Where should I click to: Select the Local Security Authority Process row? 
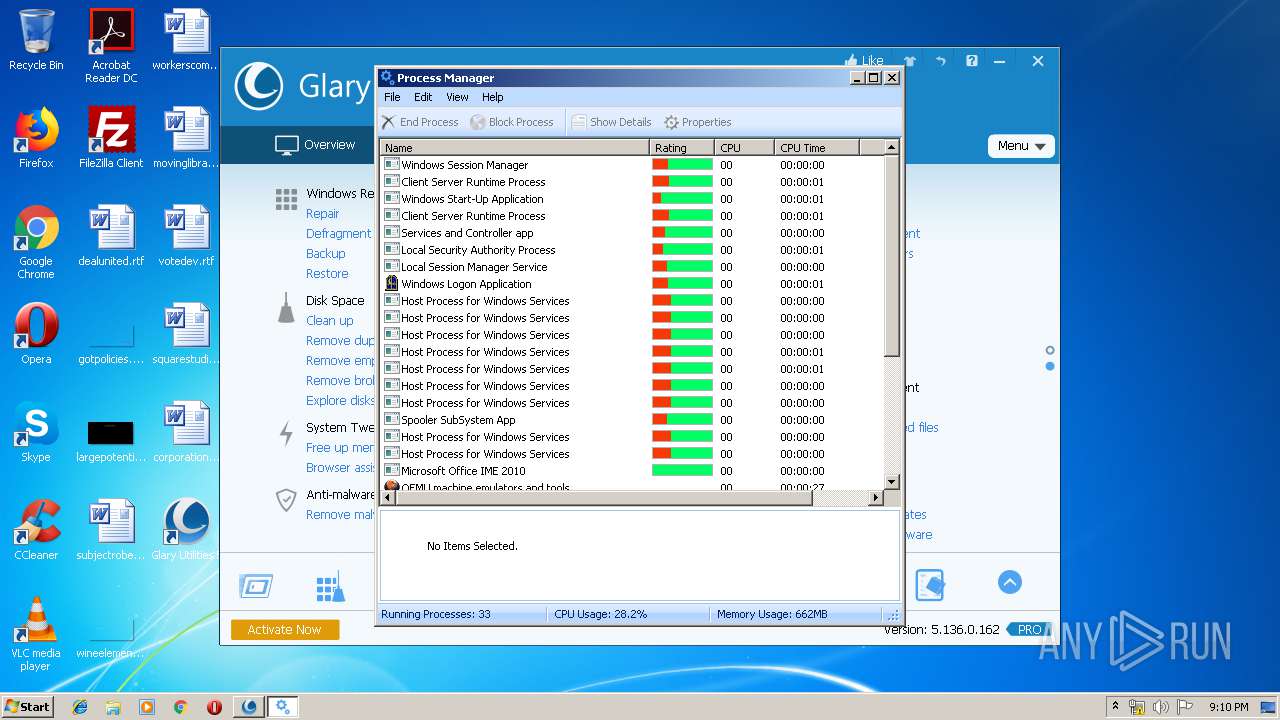pos(632,249)
